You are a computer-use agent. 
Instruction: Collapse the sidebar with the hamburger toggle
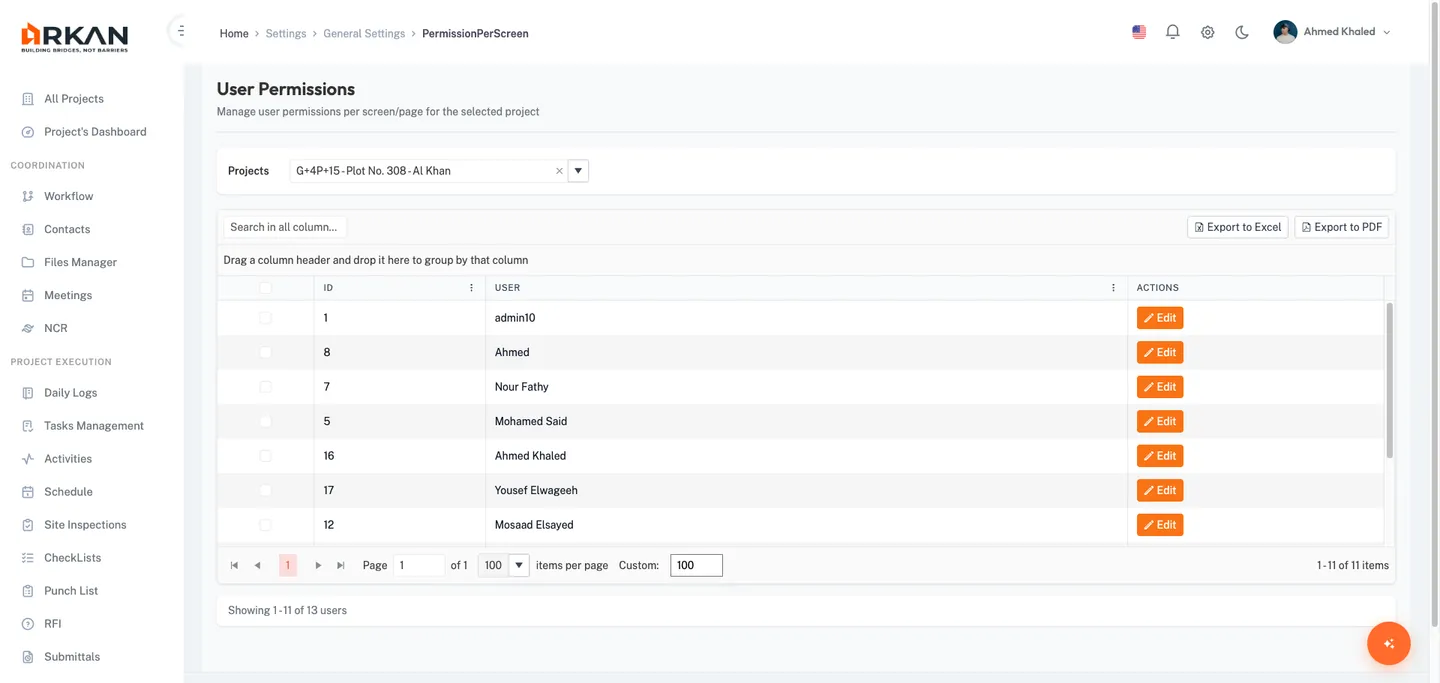pyautogui.click(x=180, y=29)
